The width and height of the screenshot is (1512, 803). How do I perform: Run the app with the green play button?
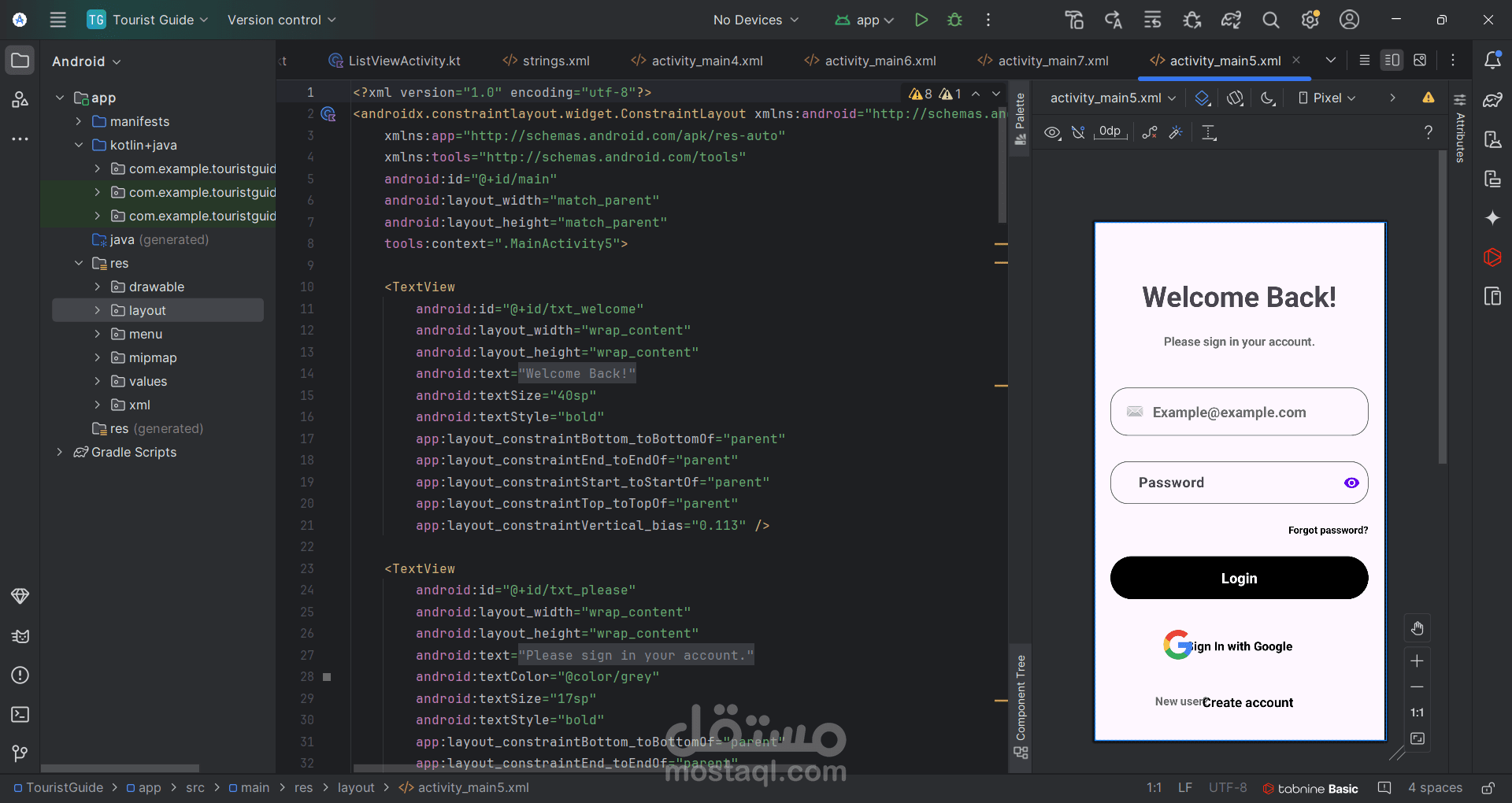click(921, 20)
